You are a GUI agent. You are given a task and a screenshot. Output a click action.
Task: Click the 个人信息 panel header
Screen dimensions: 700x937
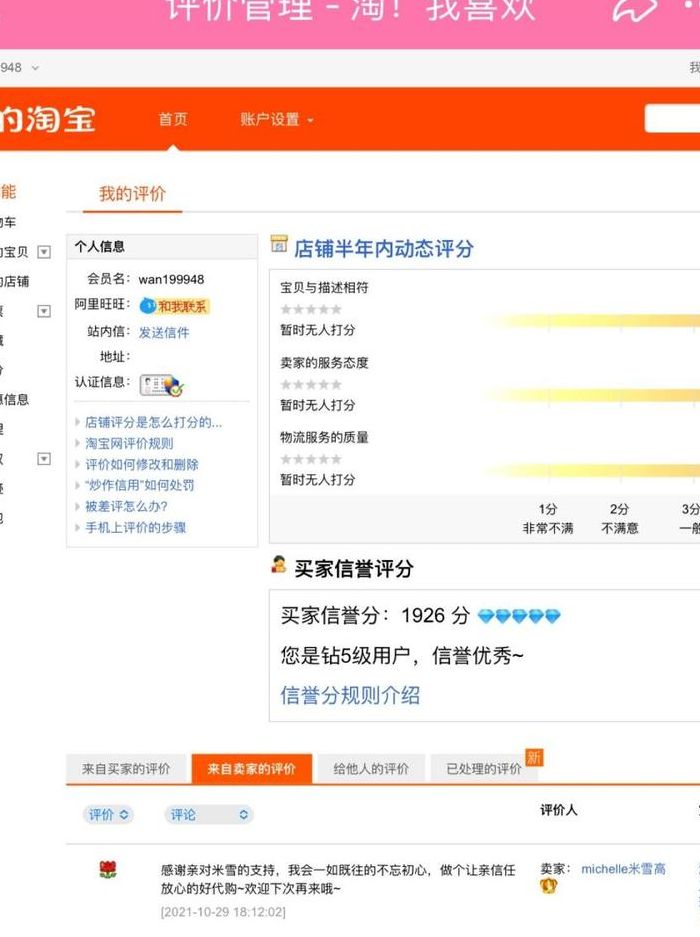pos(162,246)
